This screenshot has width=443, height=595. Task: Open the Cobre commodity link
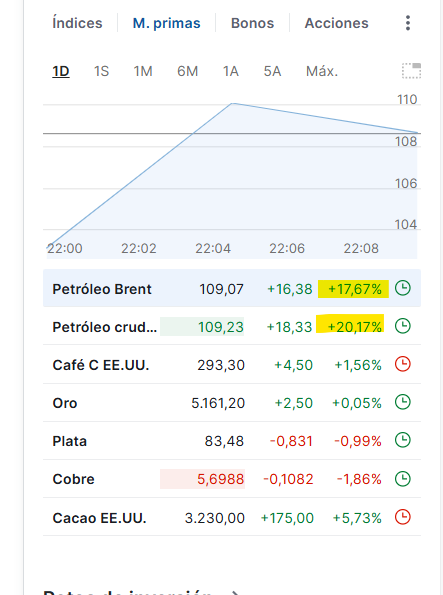[73, 479]
